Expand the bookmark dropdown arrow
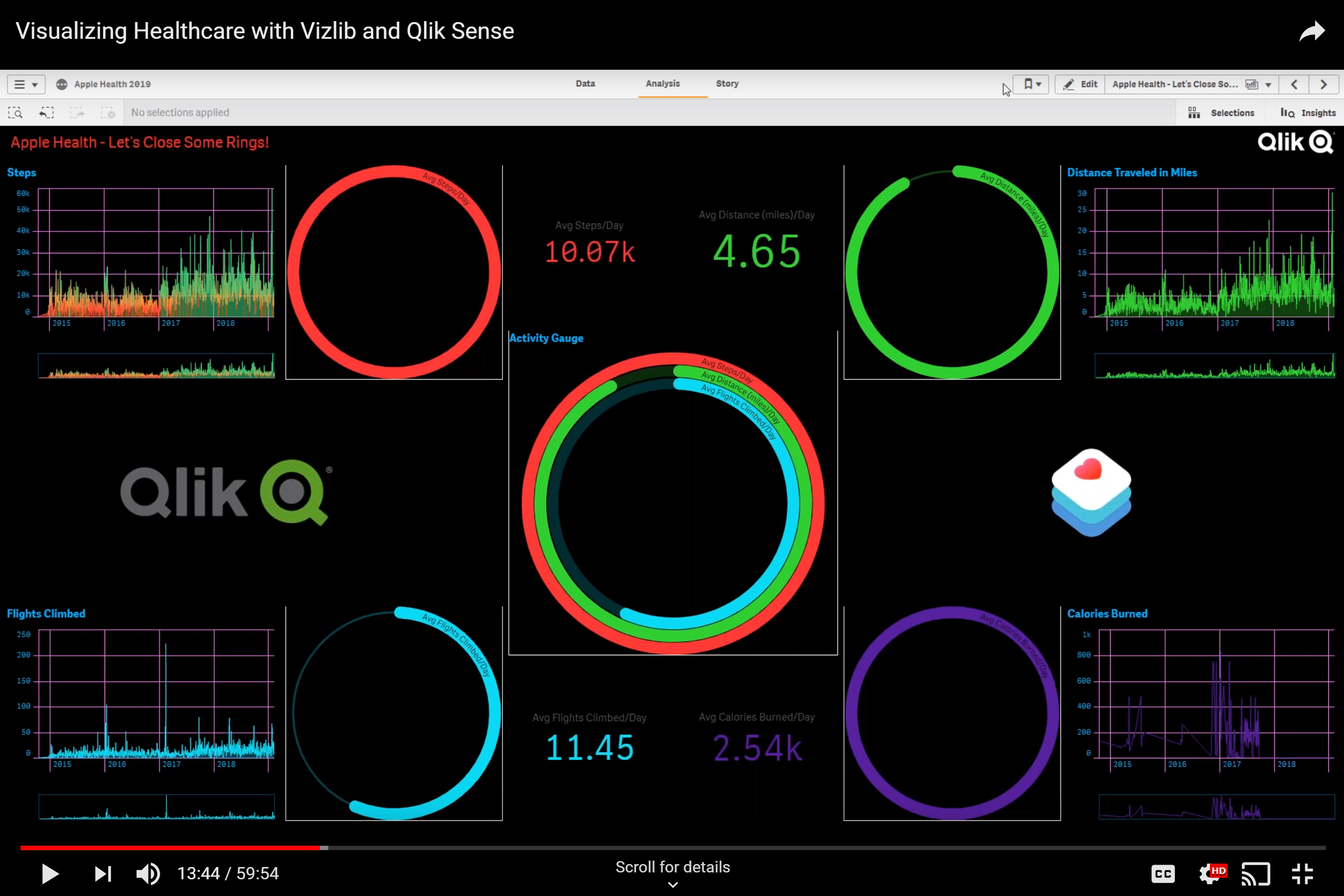 tap(1040, 84)
